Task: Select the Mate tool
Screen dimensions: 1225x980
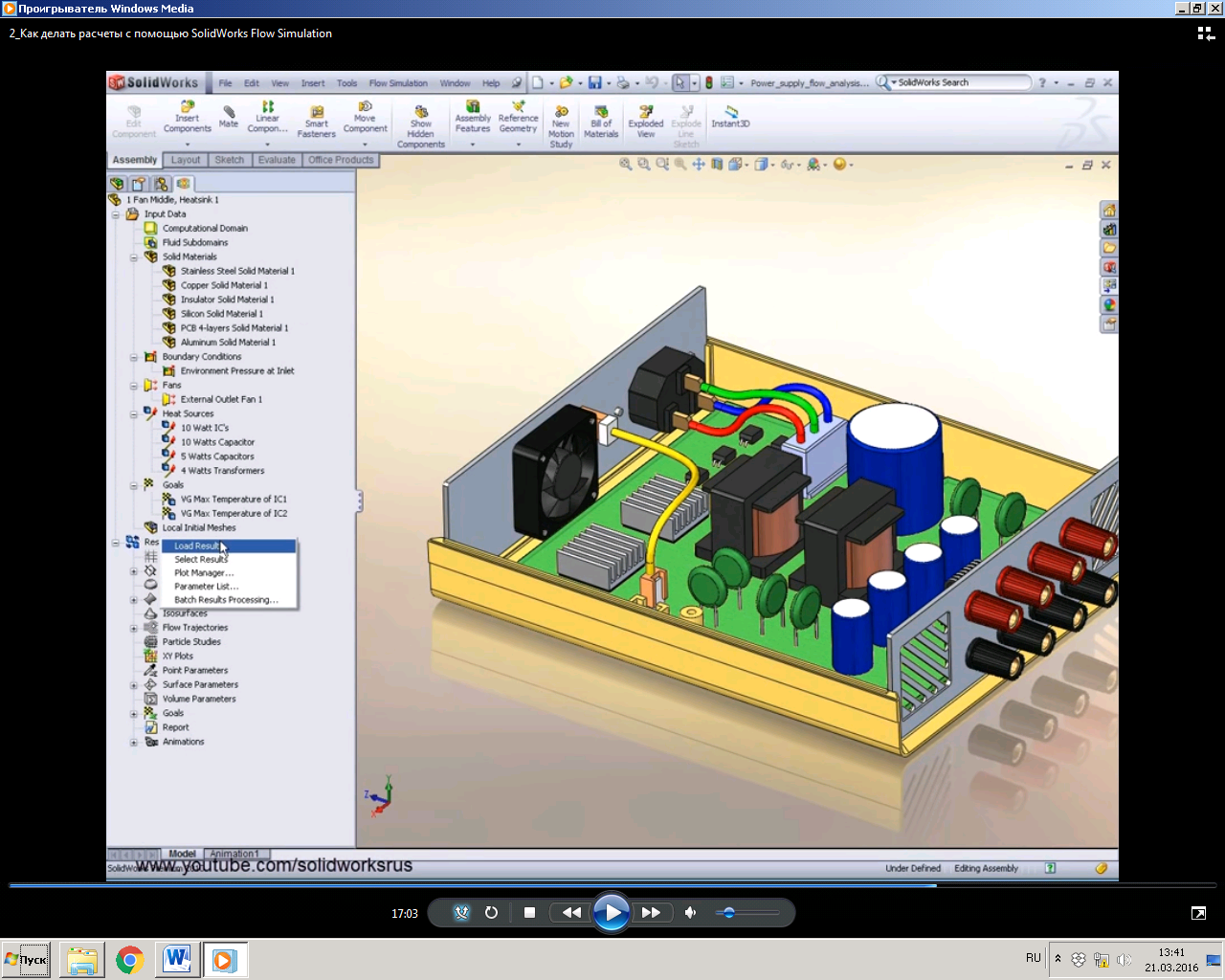Action: (x=229, y=117)
